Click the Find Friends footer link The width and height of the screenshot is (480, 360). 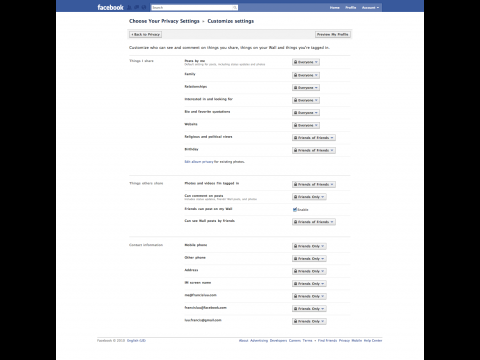tap(327, 341)
